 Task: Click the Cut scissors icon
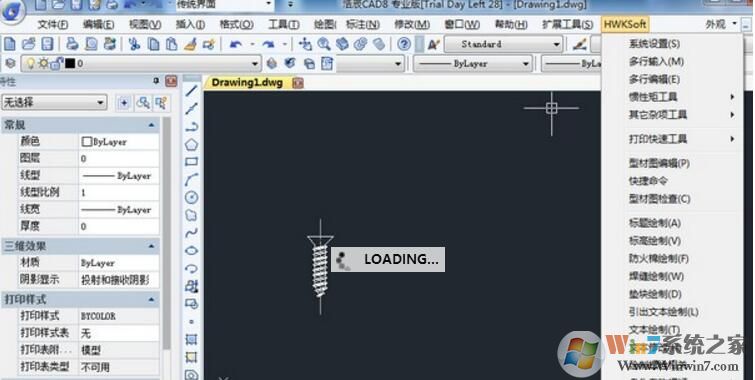pos(134,45)
